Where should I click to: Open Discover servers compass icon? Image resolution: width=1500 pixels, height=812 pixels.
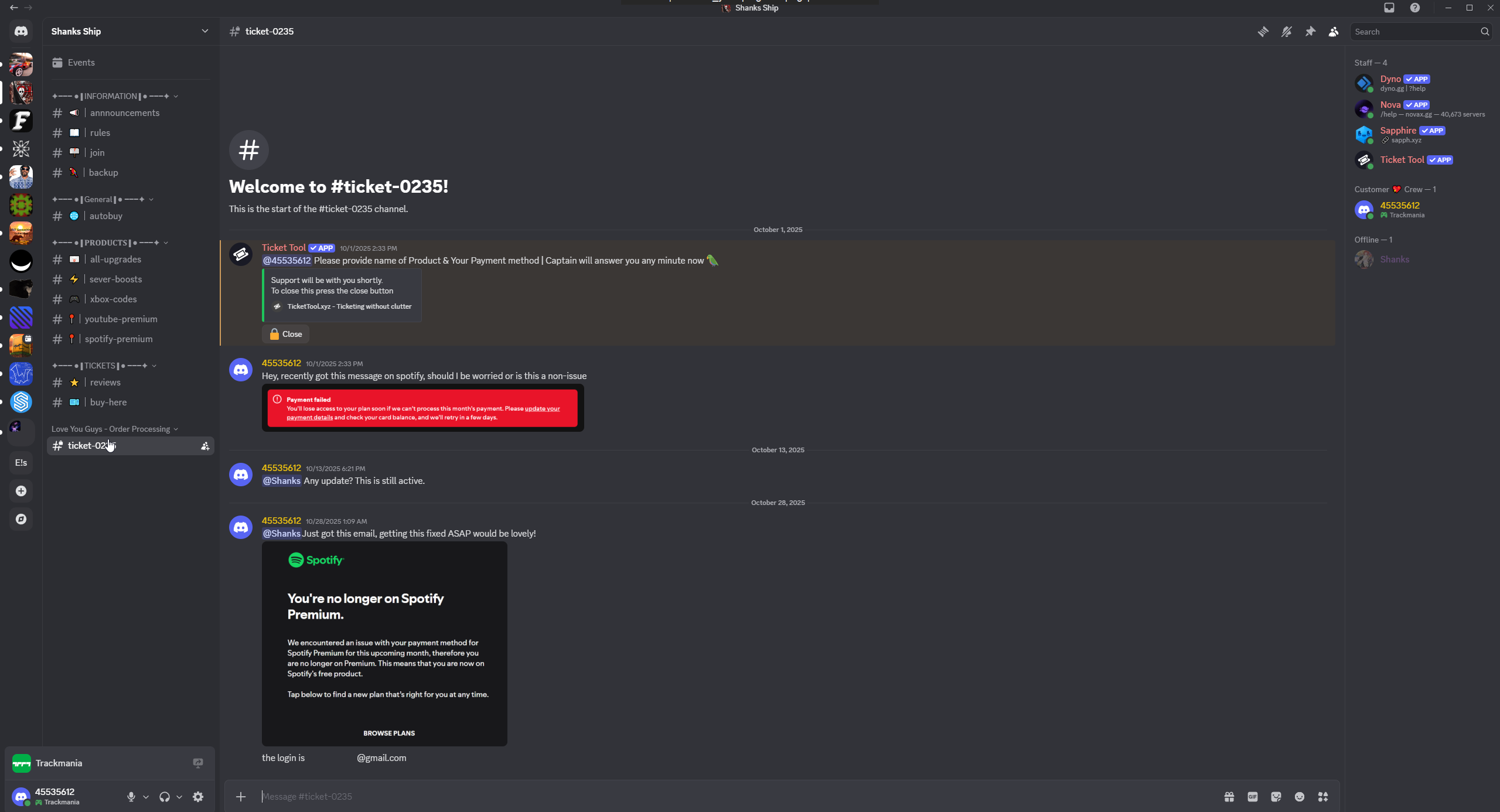coord(21,519)
